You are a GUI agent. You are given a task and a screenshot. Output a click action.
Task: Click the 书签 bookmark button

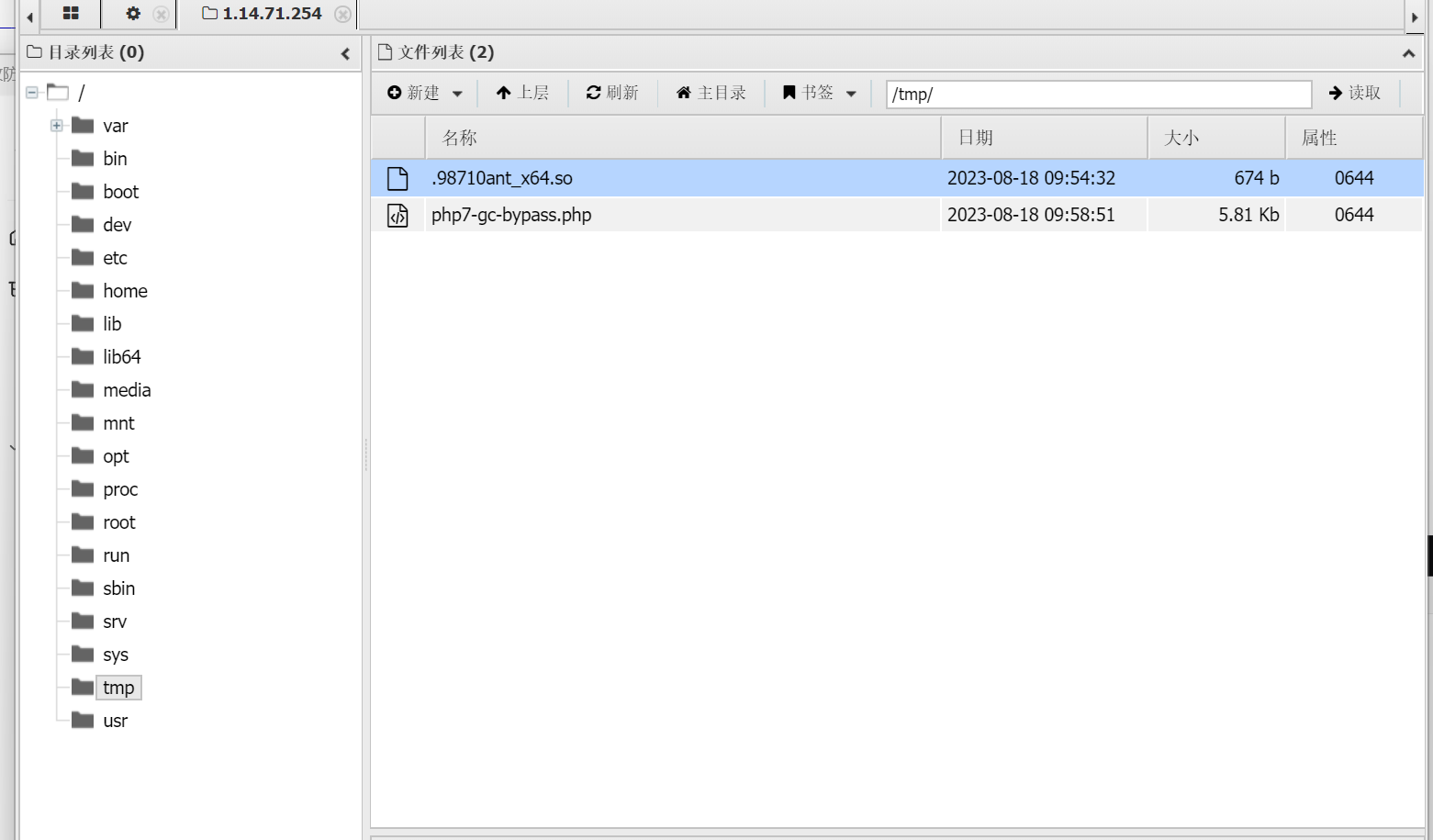808,93
